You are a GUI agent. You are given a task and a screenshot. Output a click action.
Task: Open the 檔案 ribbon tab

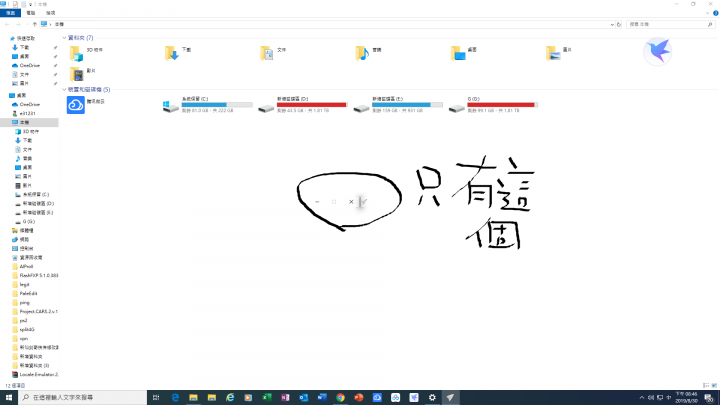11,13
